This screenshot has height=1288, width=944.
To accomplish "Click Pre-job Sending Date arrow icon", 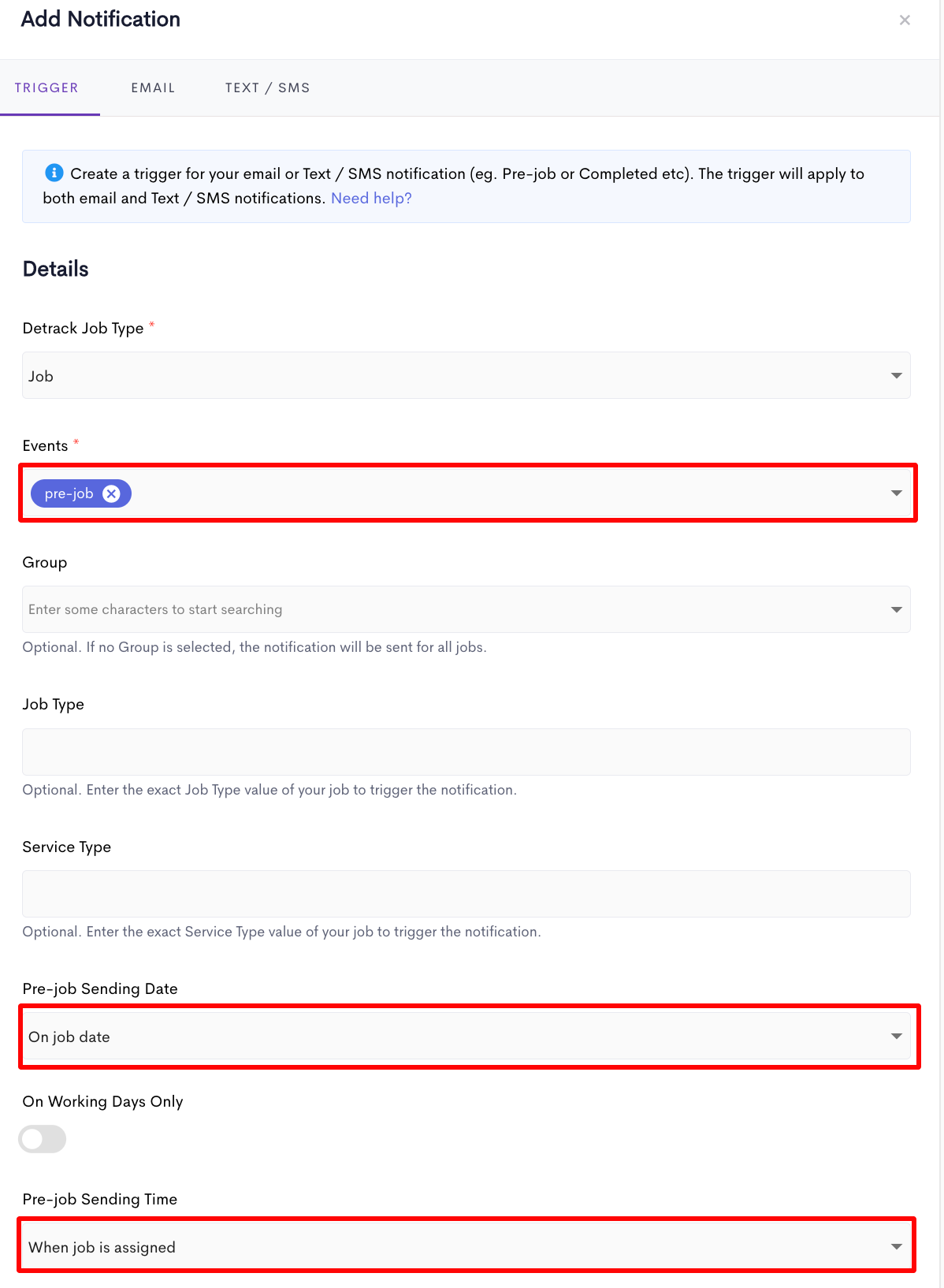I will point(896,1037).
